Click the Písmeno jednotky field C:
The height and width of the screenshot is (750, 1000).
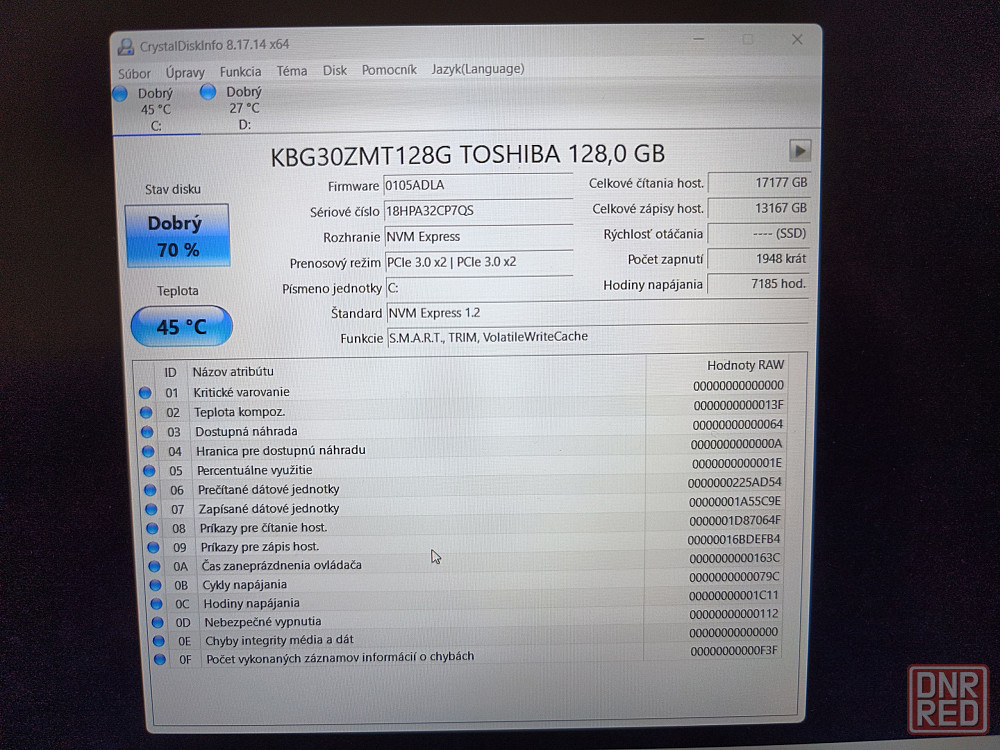point(480,288)
